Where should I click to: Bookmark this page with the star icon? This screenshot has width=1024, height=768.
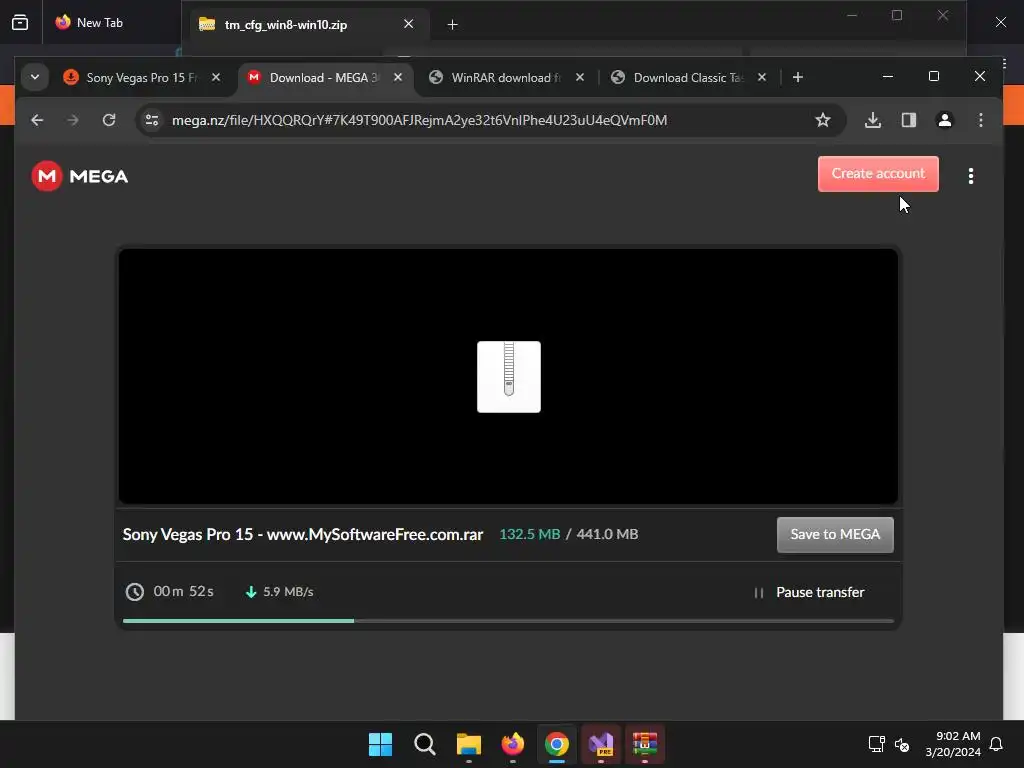823,120
